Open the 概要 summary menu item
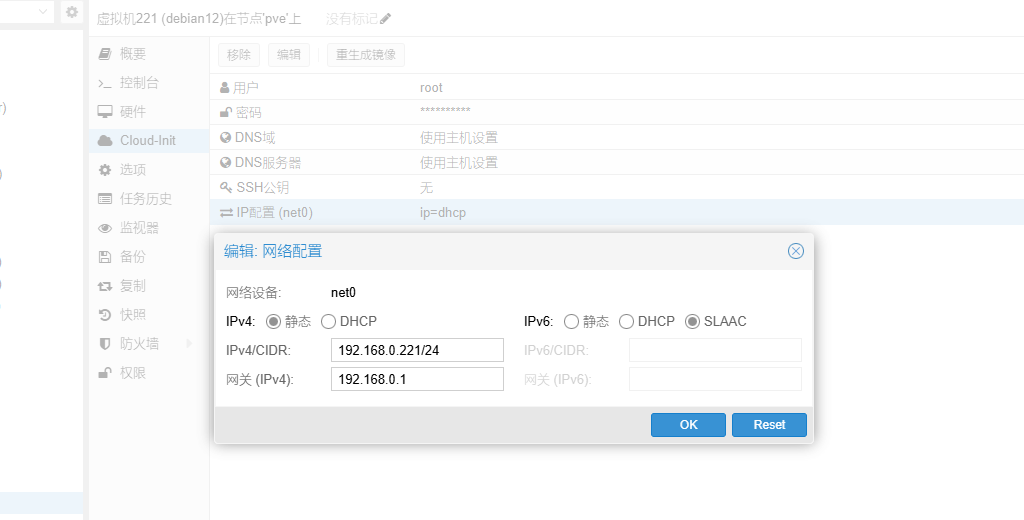Image resolution: width=1024 pixels, height=520 pixels. click(149, 54)
